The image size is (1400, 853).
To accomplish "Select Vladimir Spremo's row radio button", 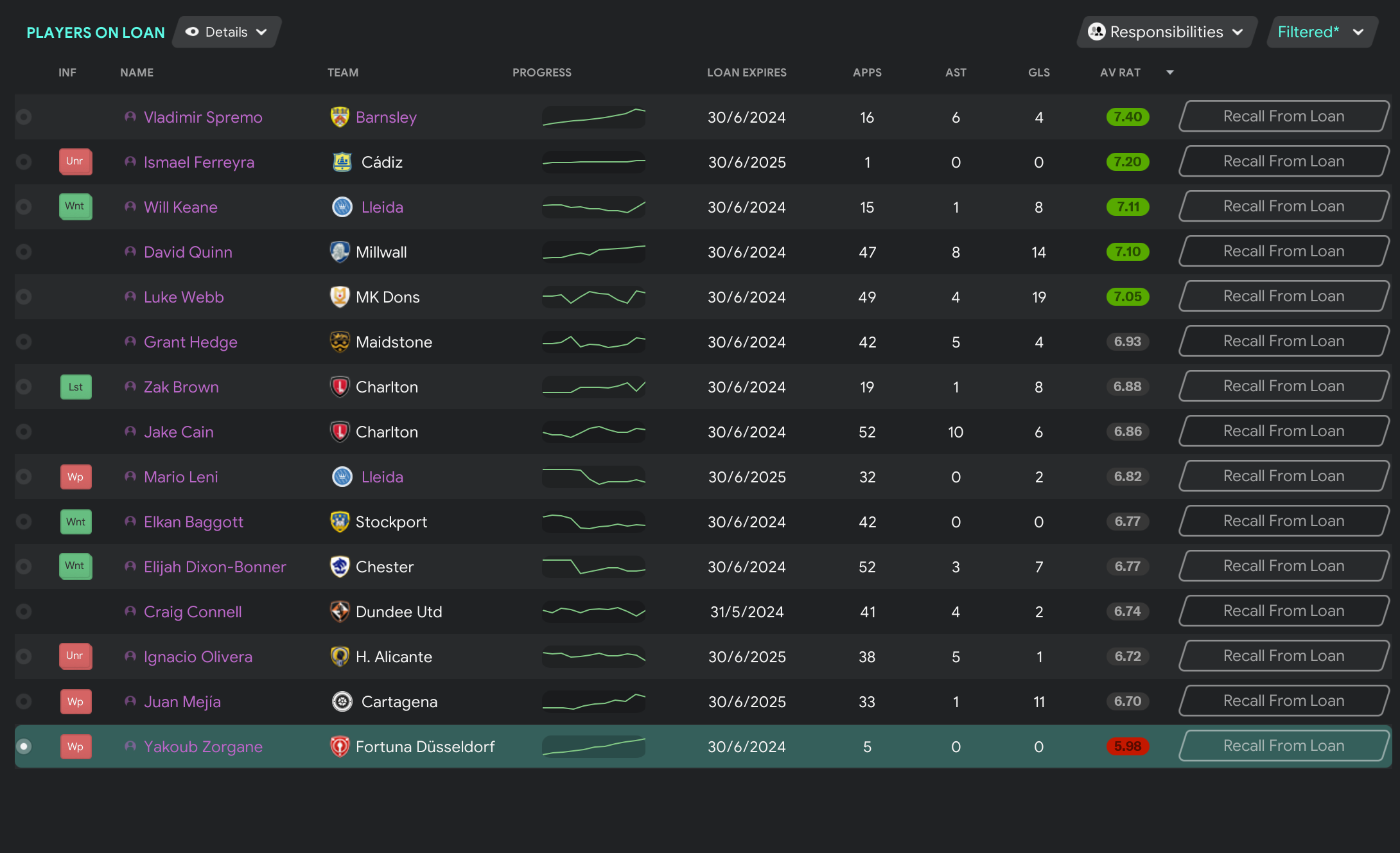I will tap(24, 117).
